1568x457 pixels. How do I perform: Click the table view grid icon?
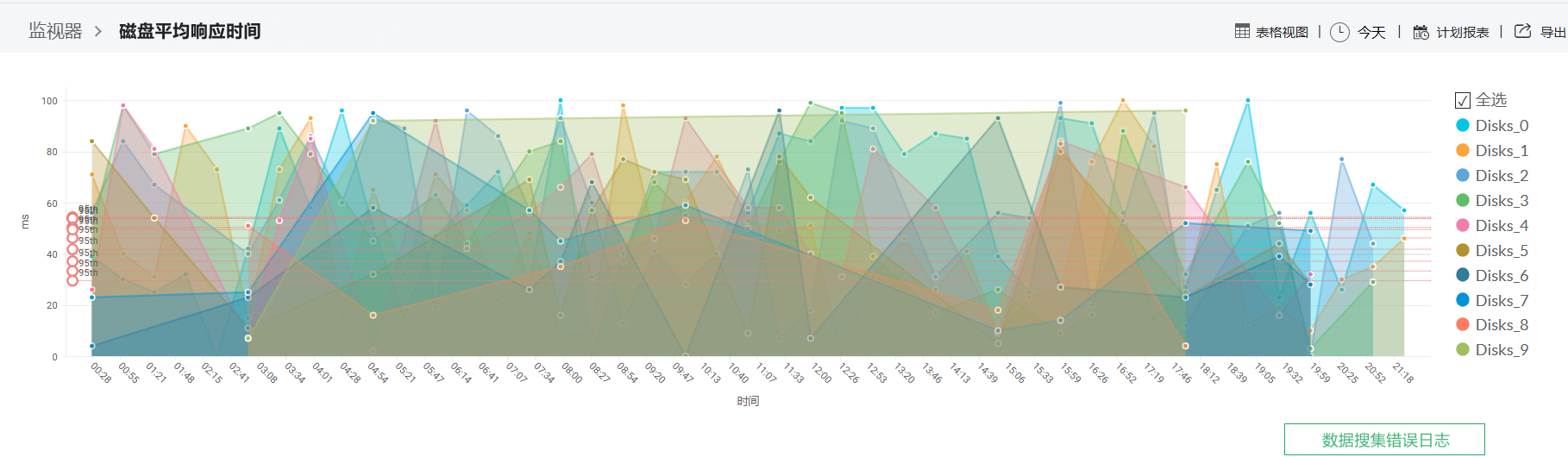point(1242,32)
